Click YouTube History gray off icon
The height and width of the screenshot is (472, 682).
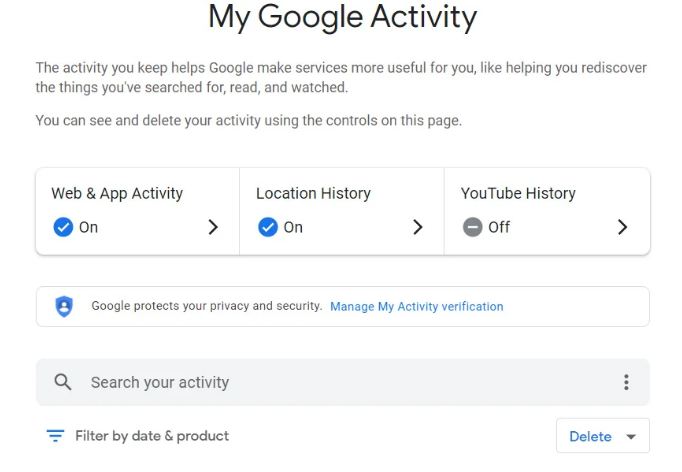472,227
